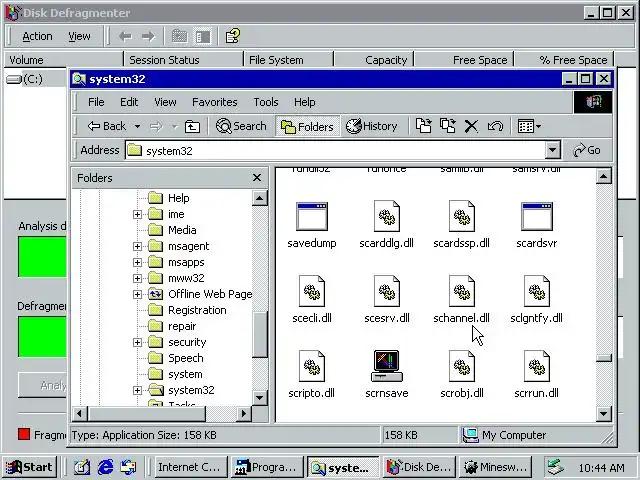640x480 pixels.
Task: Open the Address bar dropdown arrow
Action: coord(552,150)
